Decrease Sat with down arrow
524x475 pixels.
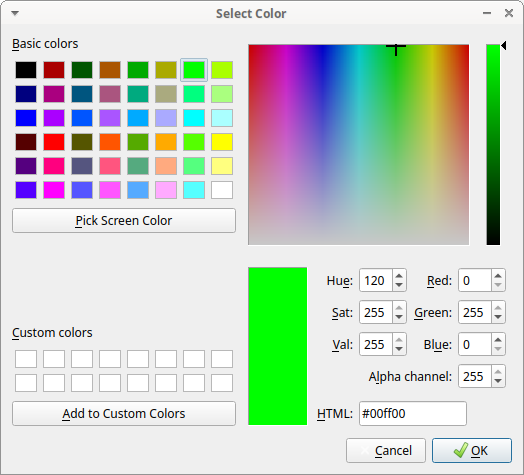pyautogui.click(x=399, y=317)
